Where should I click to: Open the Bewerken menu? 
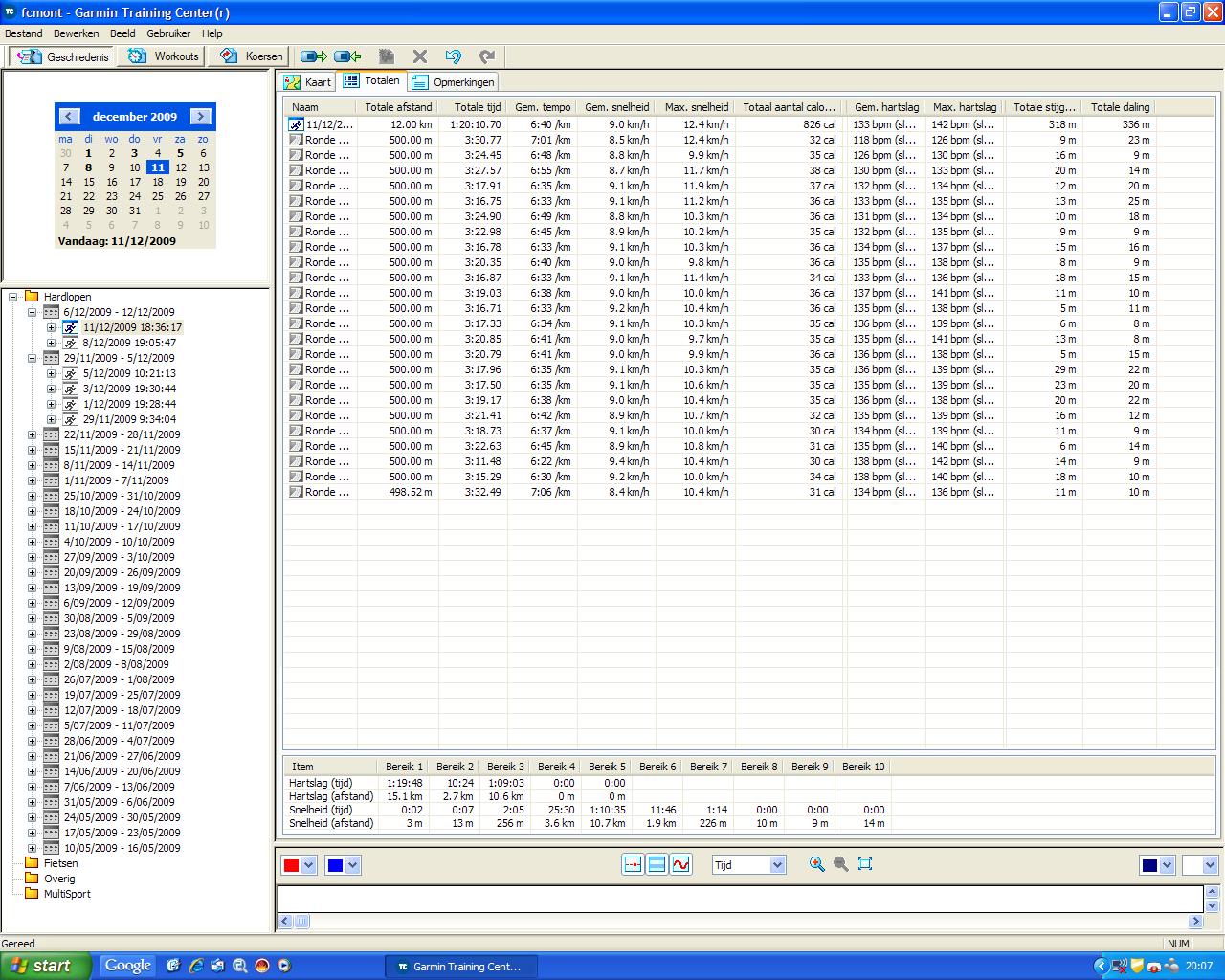tap(77, 33)
